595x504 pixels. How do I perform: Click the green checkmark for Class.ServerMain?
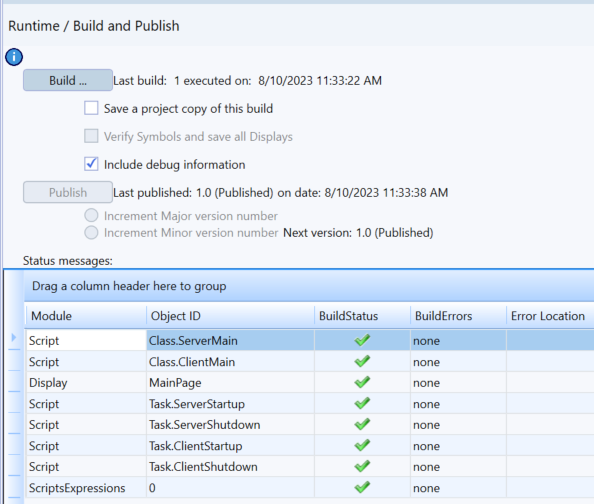(362, 340)
